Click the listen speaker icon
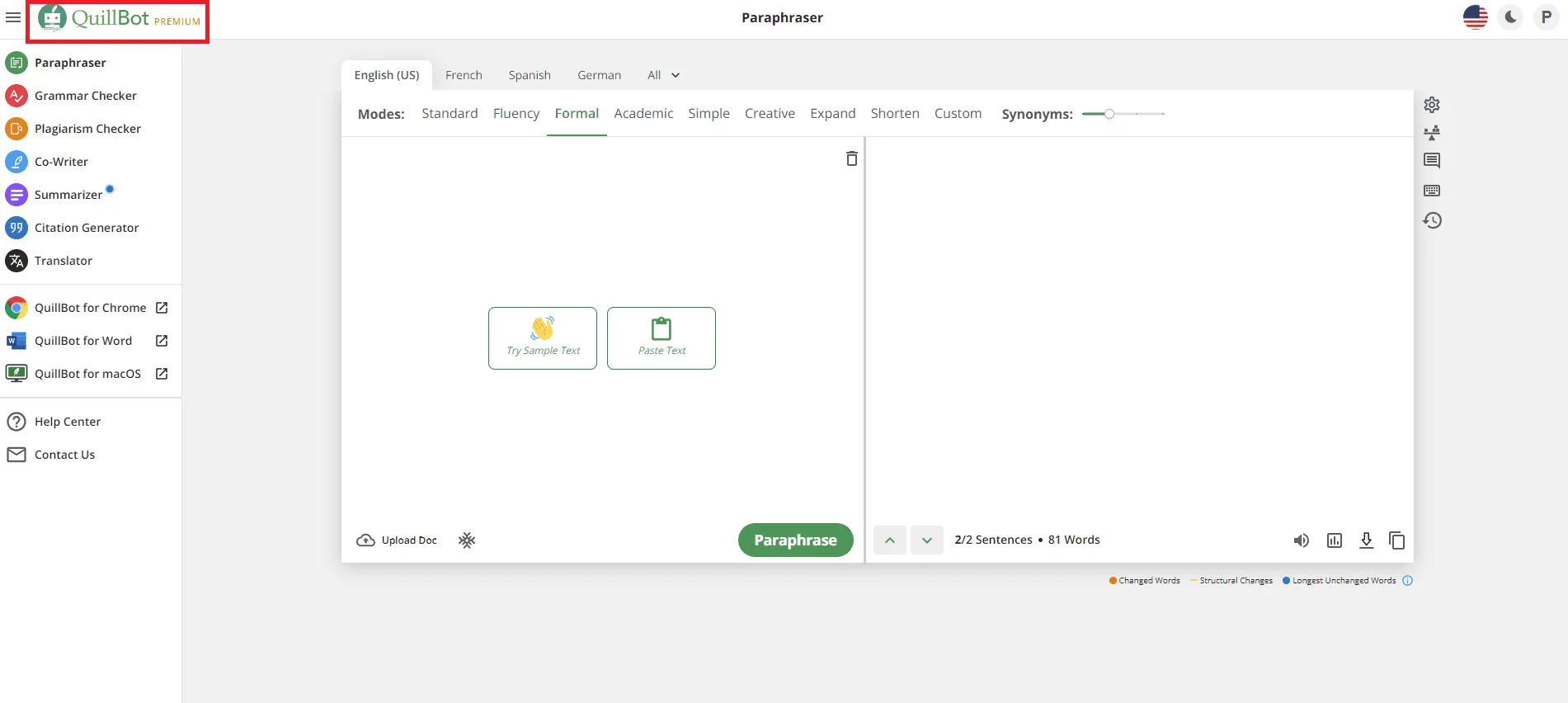The image size is (1568, 703). click(x=1302, y=540)
